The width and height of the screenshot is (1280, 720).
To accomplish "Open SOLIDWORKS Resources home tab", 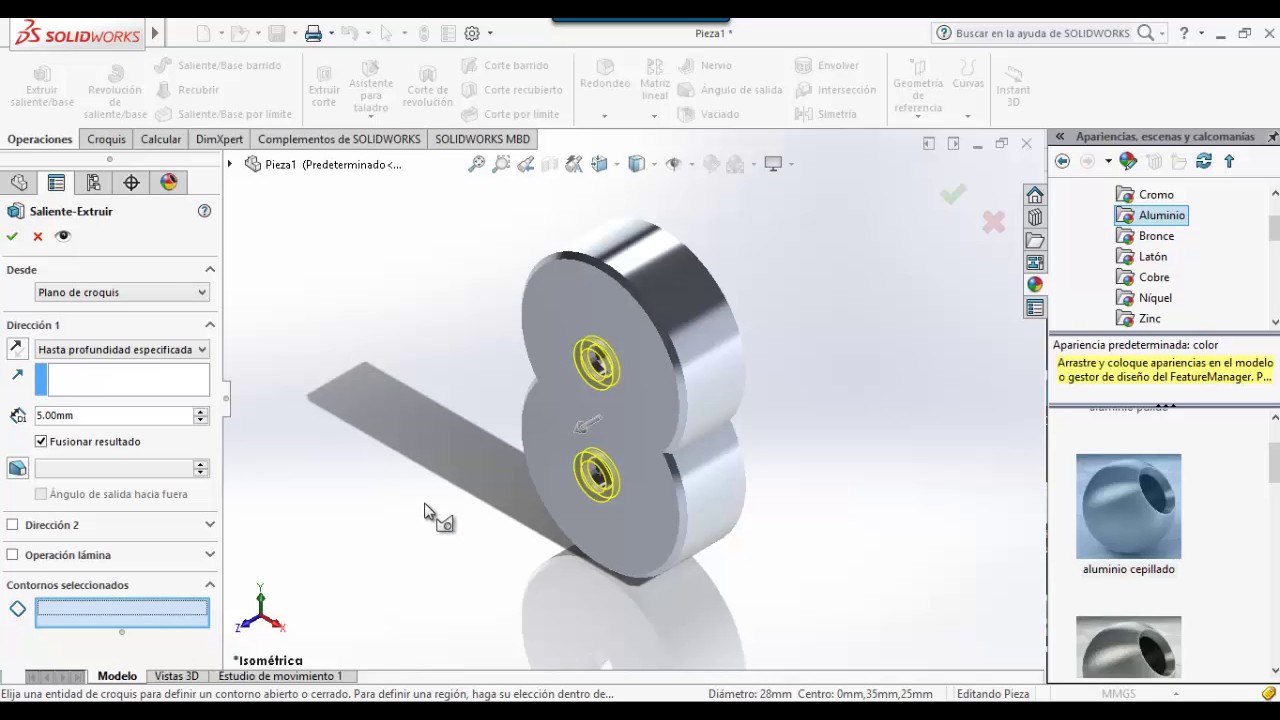I will [x=1035, y=195].
